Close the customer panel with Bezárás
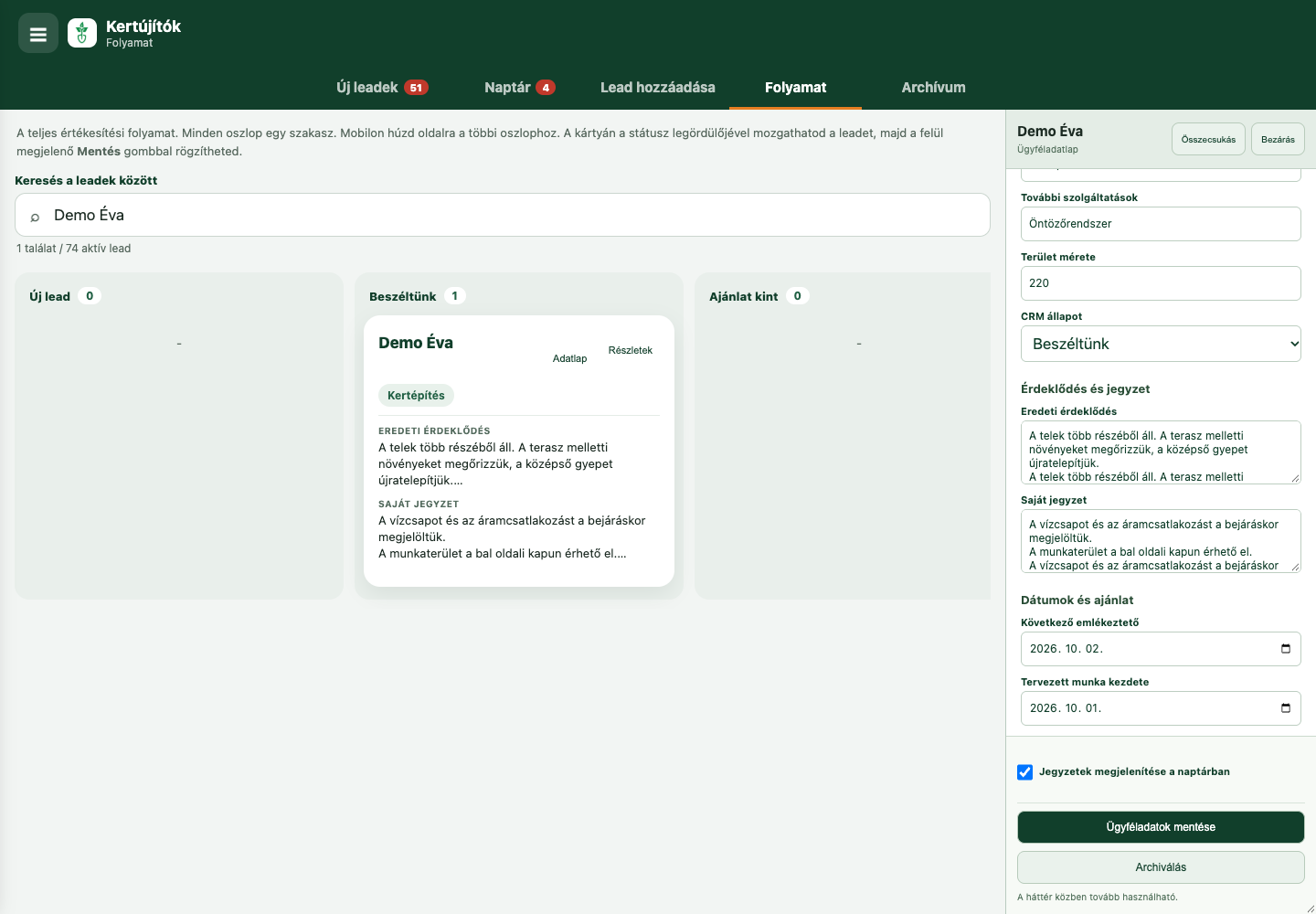 (1278, 139)
